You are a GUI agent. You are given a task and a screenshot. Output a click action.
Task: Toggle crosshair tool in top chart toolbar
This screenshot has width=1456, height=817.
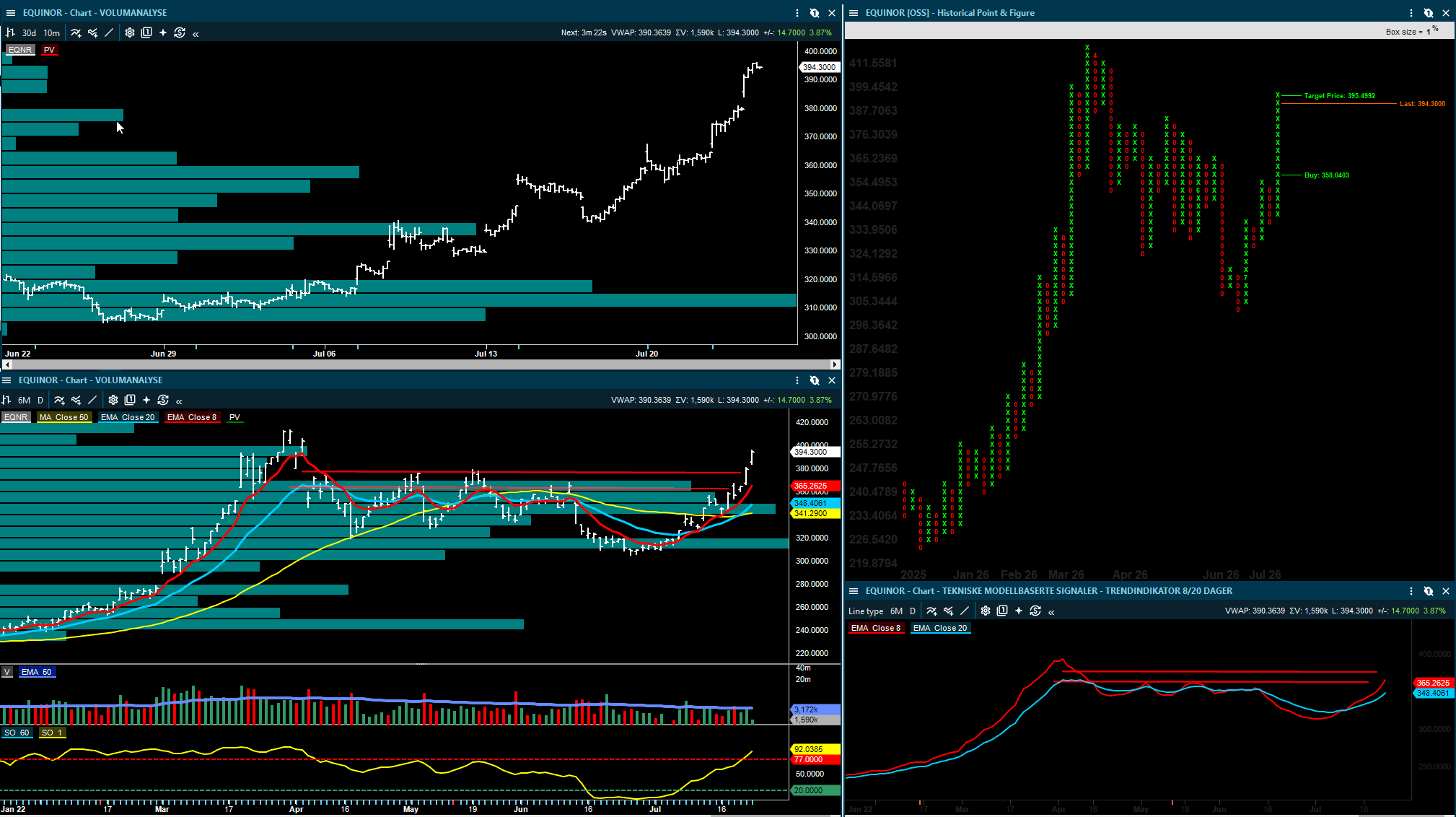(x=163, y=32)
